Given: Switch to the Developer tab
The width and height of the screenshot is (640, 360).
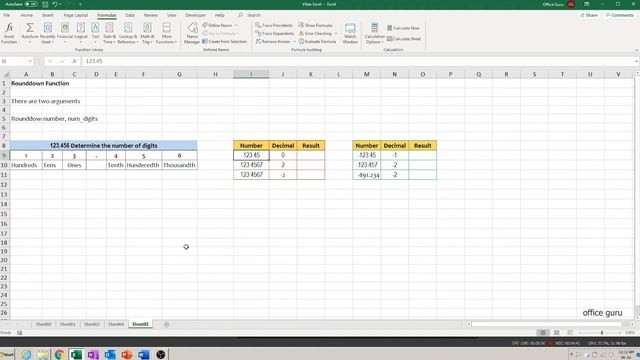Looking at the screenshot, I should [196, 15].
